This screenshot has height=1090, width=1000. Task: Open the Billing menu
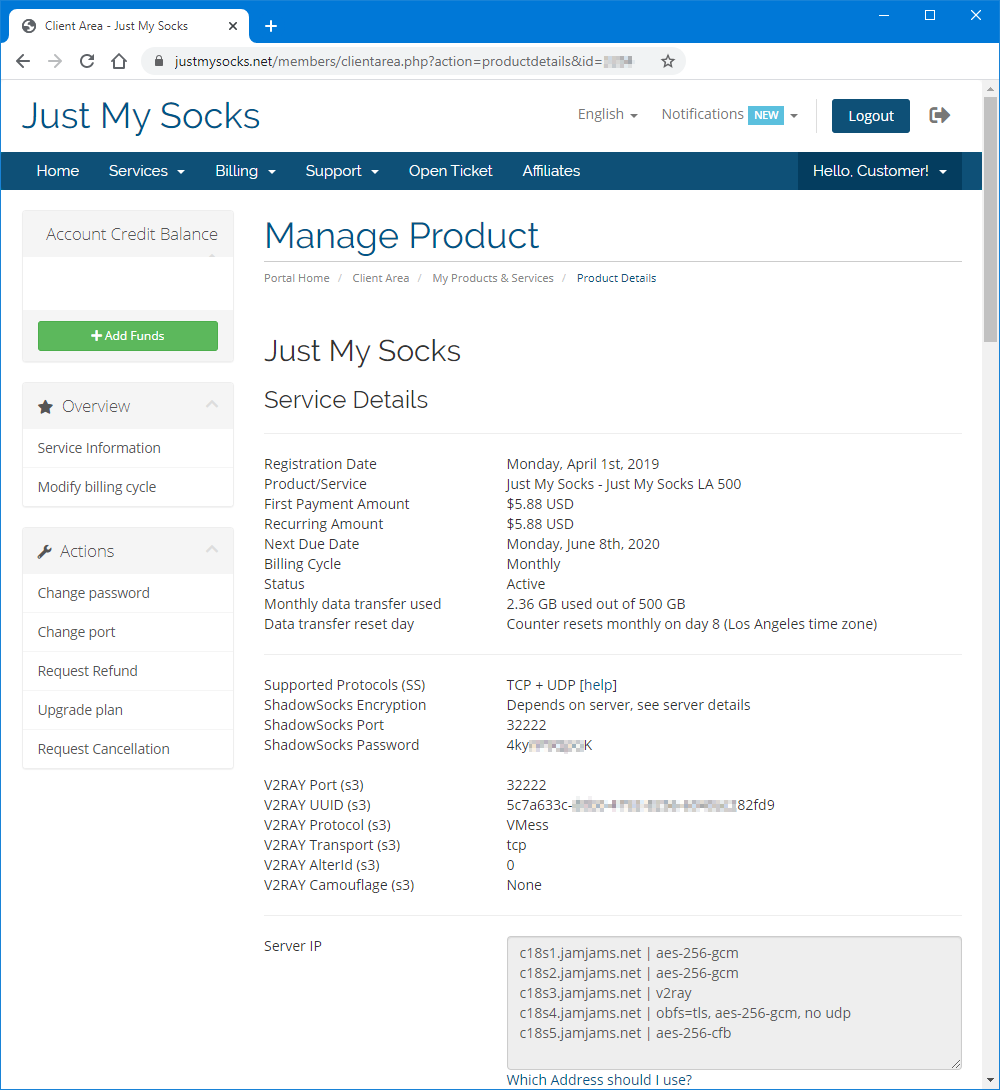(x=245, y=171)
